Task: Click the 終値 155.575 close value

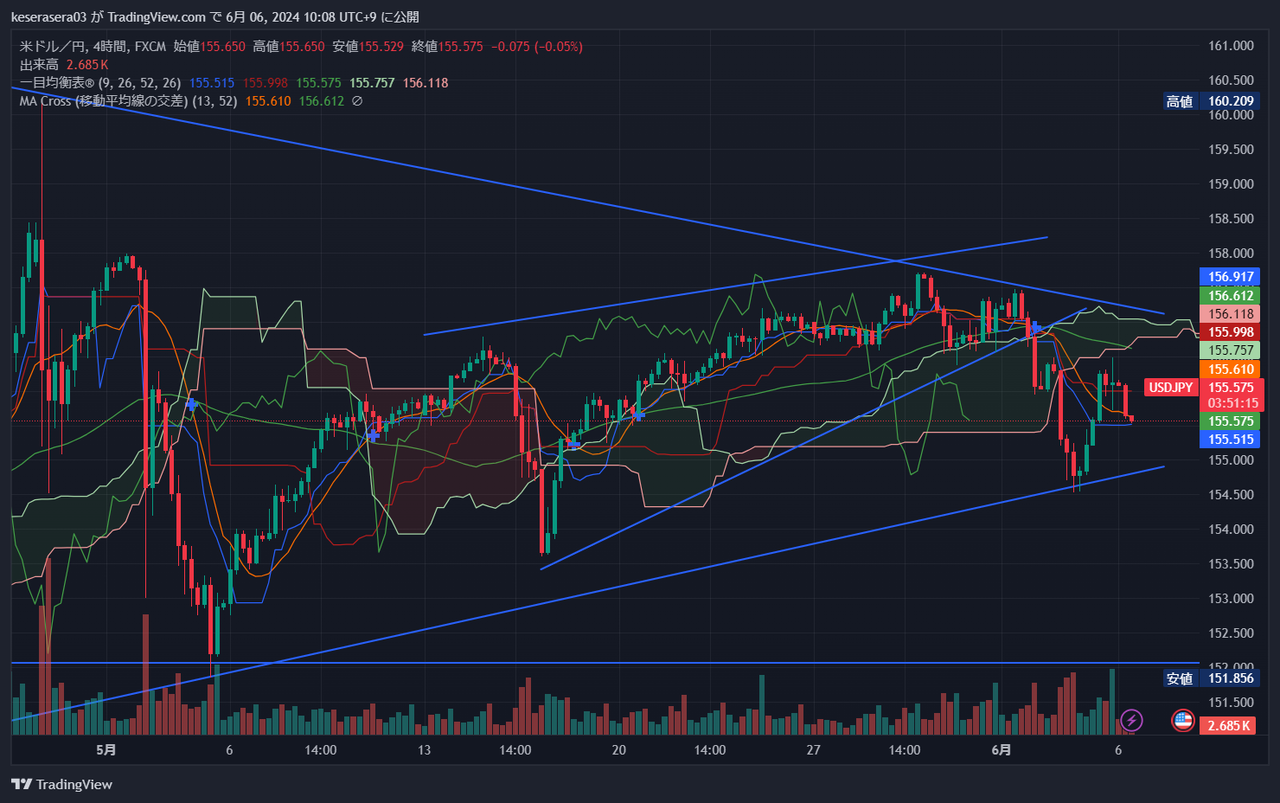Action: (447, 47)
